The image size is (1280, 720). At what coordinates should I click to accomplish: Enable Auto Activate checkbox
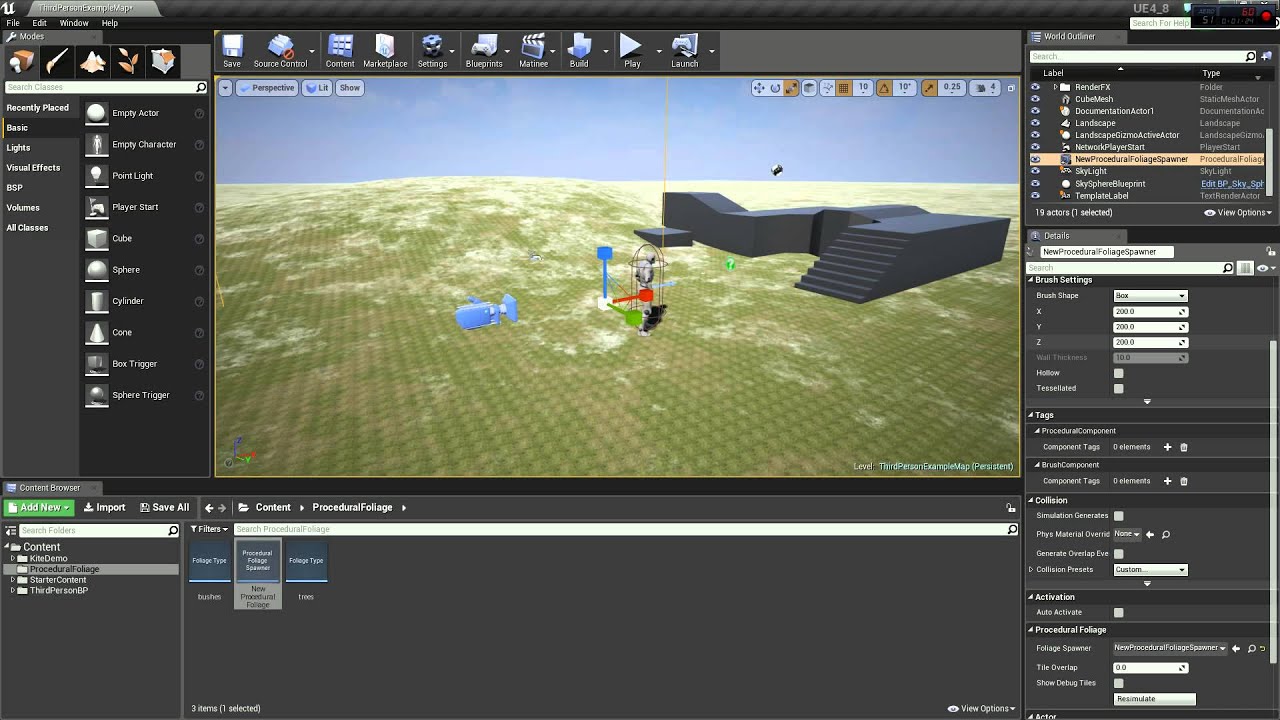(x=1119, y=612)
